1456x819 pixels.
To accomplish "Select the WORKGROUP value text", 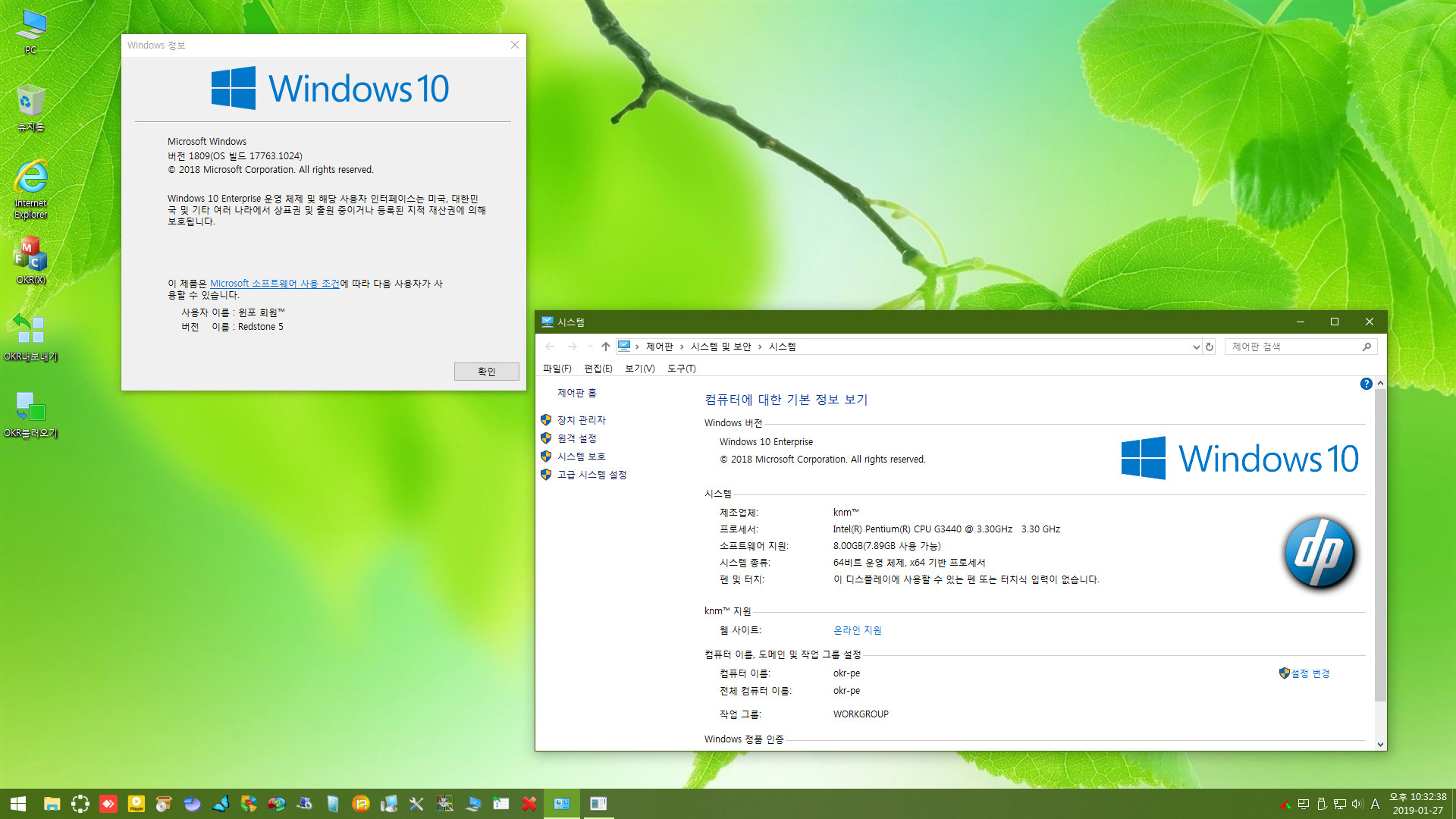I will point(861,714).
